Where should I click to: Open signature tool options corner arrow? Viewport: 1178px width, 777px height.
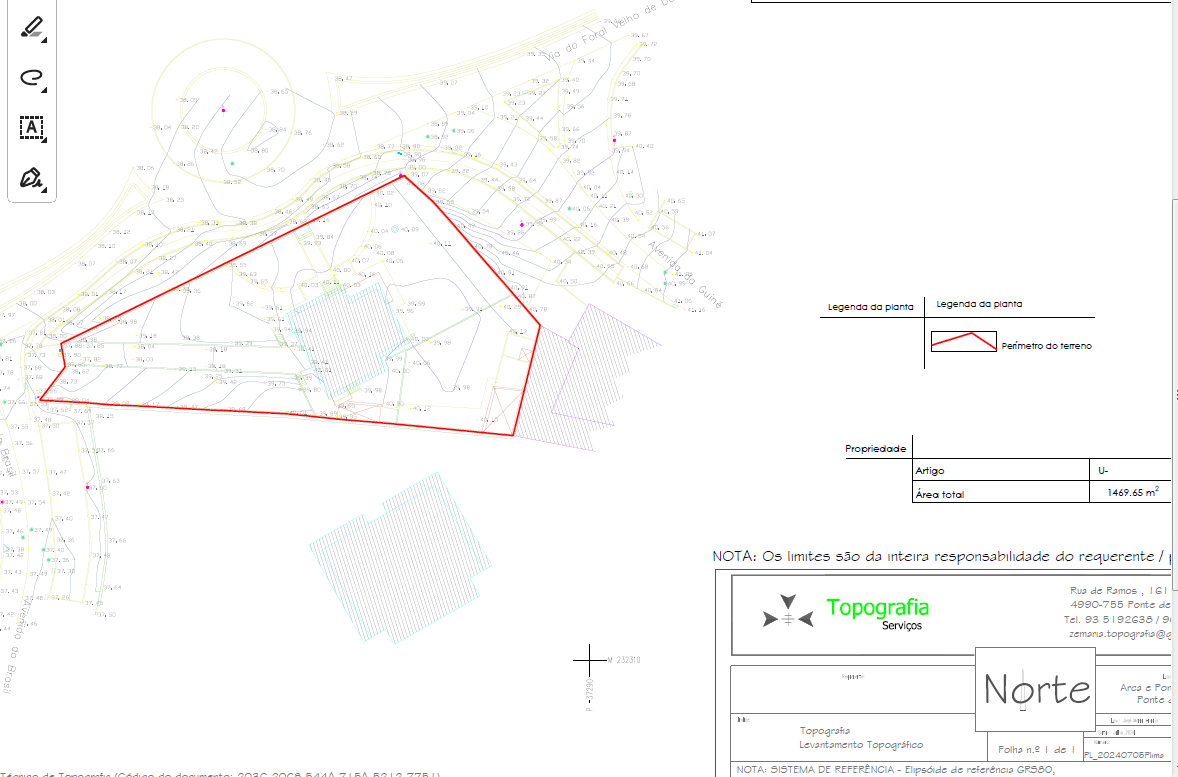(44, 188)
